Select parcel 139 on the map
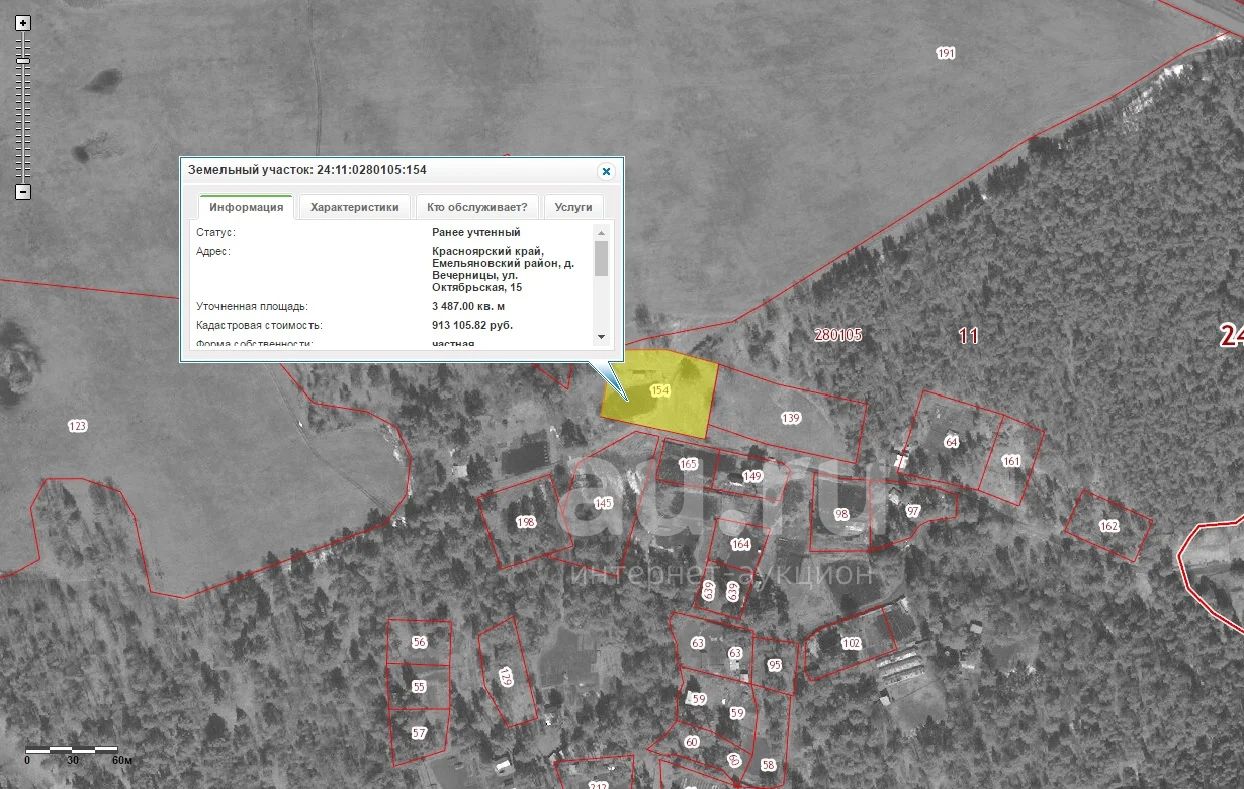 (791, 419)
